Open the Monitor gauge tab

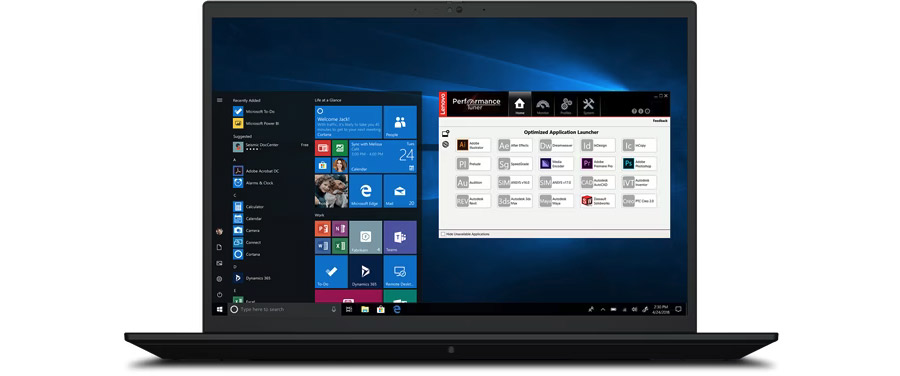[542, 105]
